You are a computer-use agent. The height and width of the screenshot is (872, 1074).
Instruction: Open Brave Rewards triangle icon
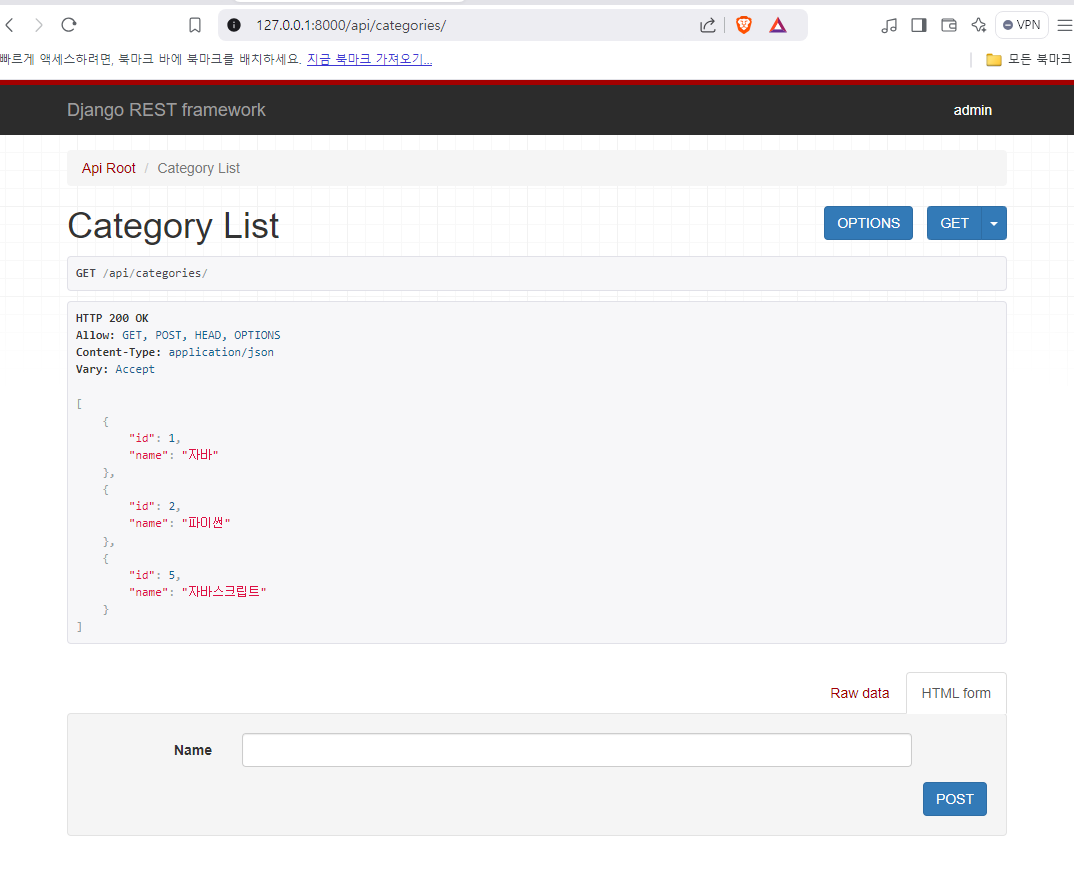pos(777,25)
